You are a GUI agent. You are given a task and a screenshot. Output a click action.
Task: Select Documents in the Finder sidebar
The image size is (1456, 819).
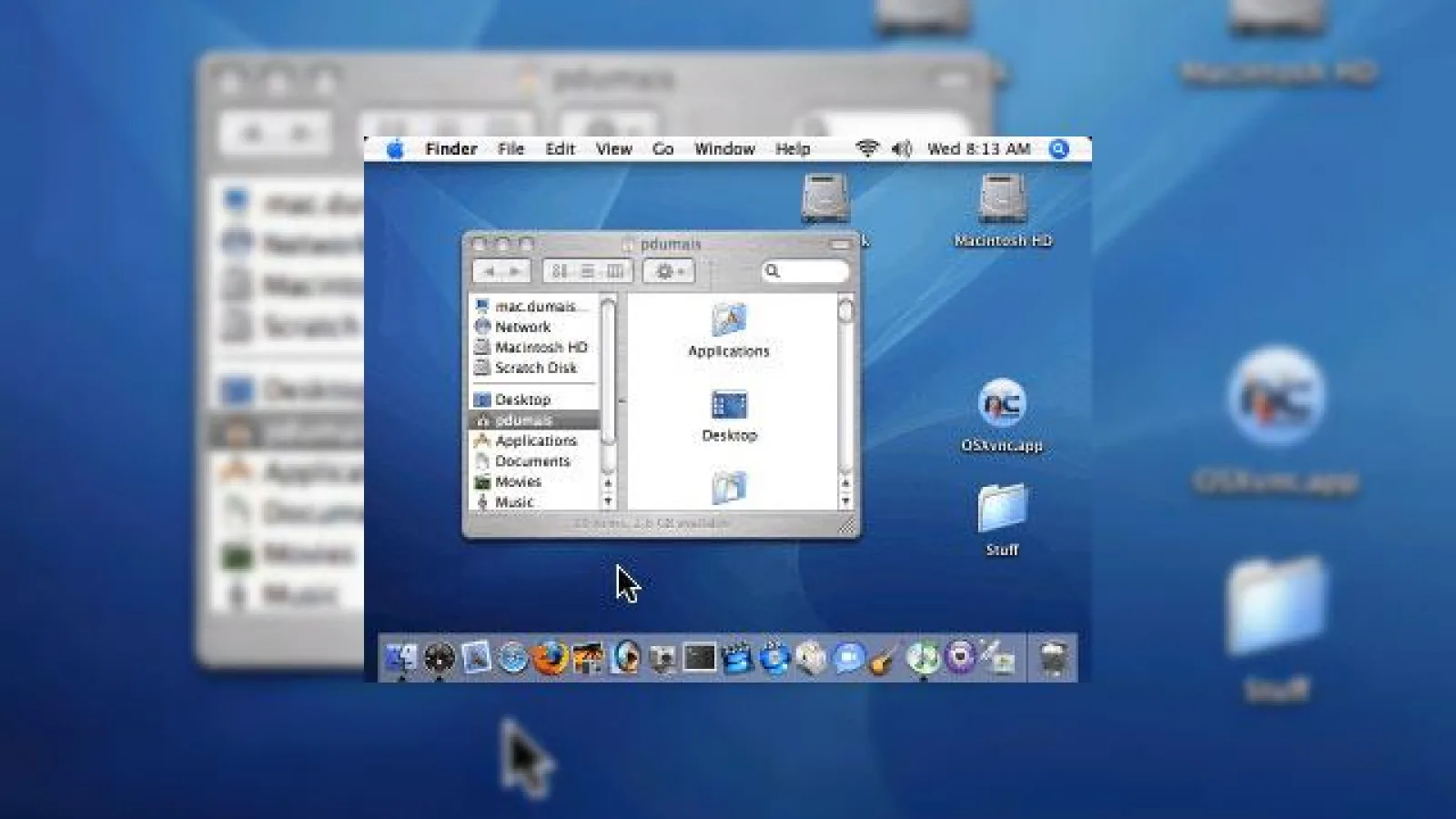(534, 461)
